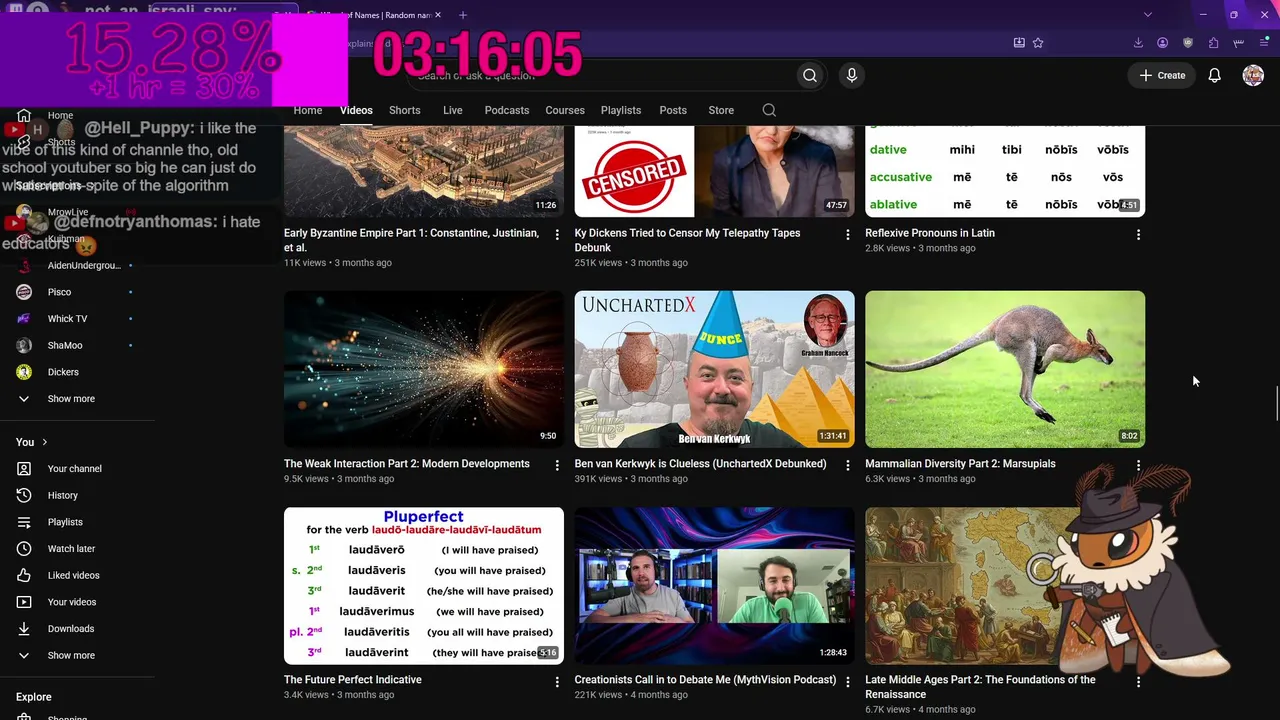Open options for Ky Dickens telepathy video
Viewport: 1280px width, 720px height.
pyautogui.click(x=848, y=234)
